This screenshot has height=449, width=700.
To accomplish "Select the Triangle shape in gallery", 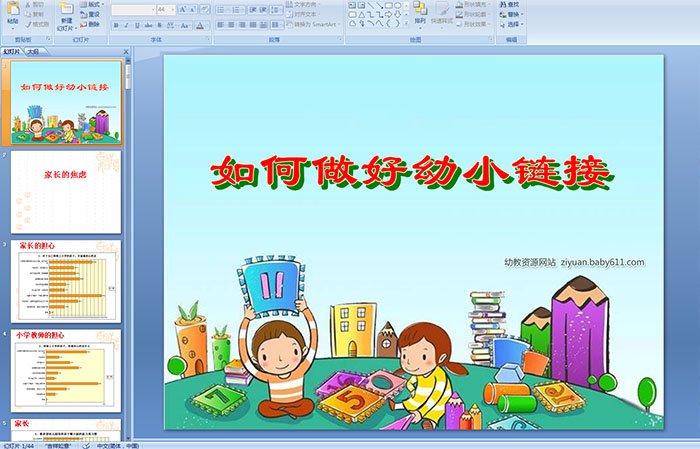I will pyautogui.click(x=362, y=15).
